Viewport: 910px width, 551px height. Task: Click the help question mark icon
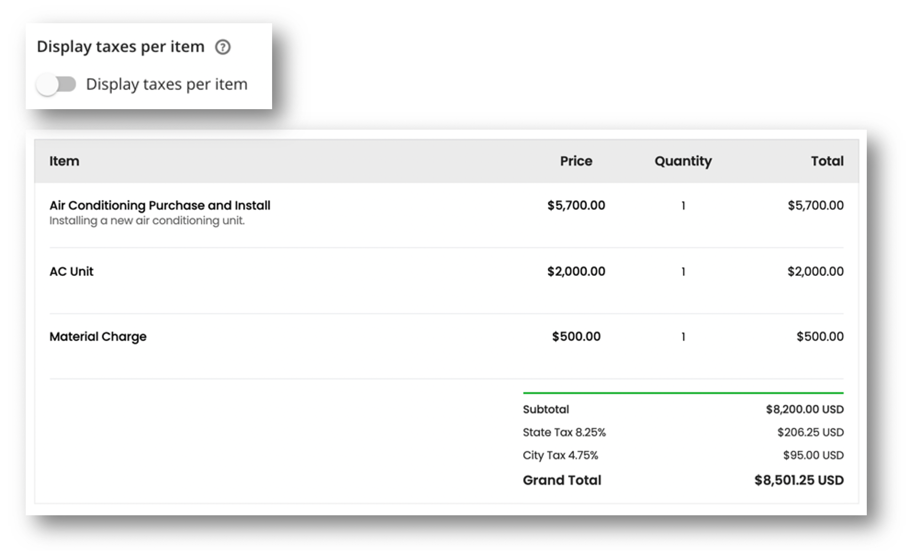point(223,47)
